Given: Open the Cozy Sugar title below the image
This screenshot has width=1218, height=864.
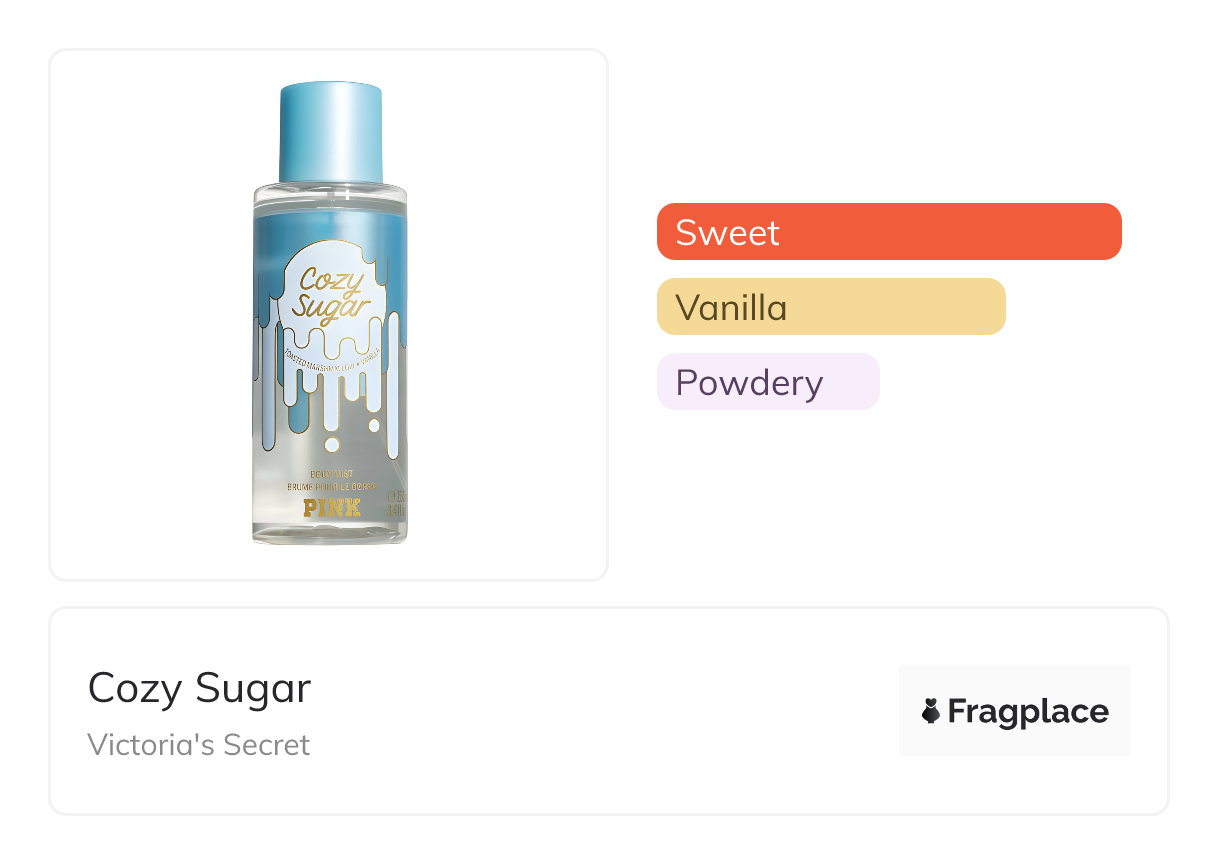Looking at the screenshot, I should (199, 688).
